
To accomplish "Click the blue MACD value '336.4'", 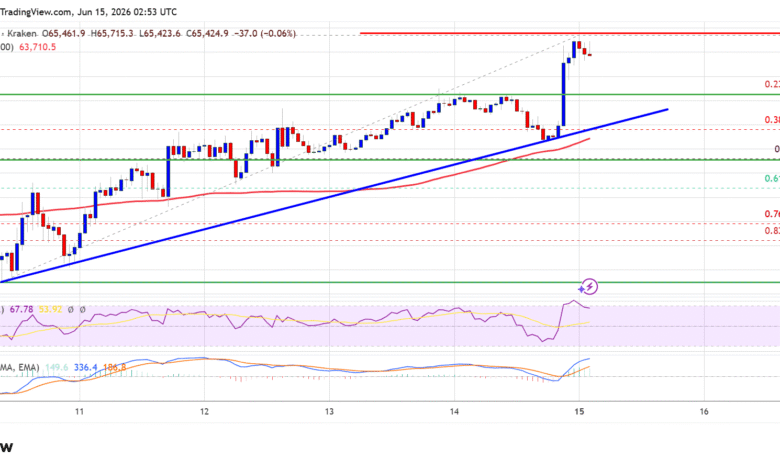I will (x=86, y=368).
